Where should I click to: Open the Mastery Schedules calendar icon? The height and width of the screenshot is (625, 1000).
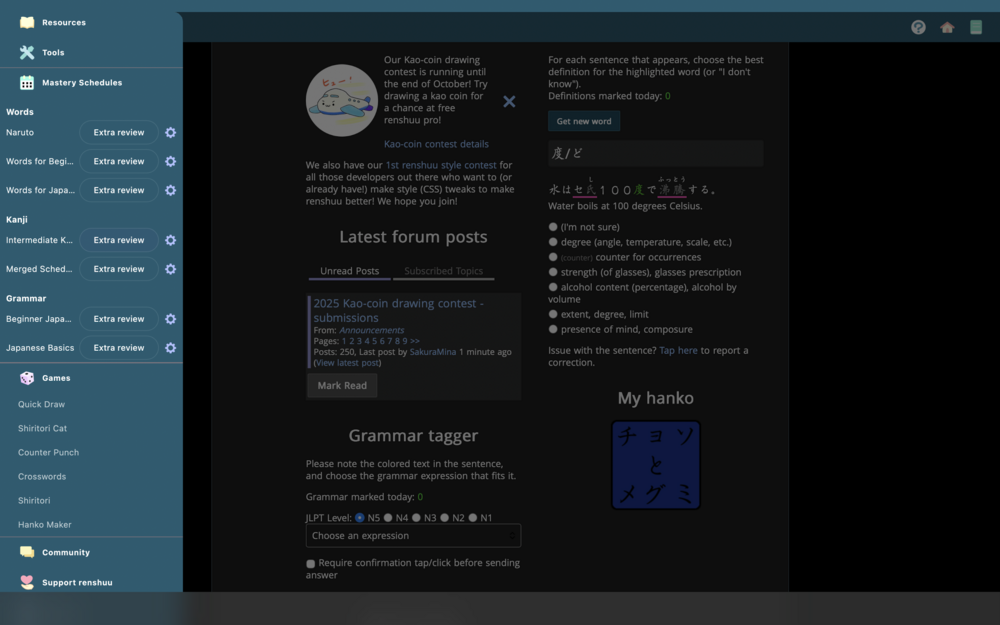(x=27, y=83)
